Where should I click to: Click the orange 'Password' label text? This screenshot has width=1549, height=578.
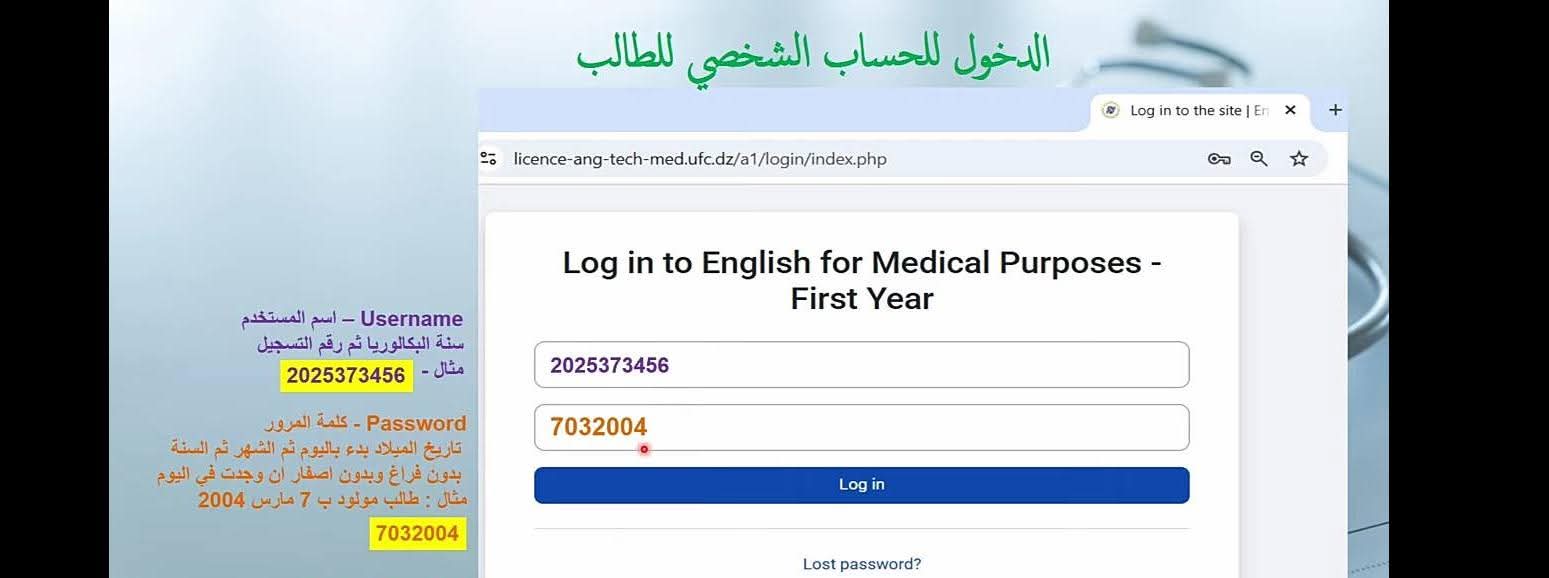click(x=416, y=423)
